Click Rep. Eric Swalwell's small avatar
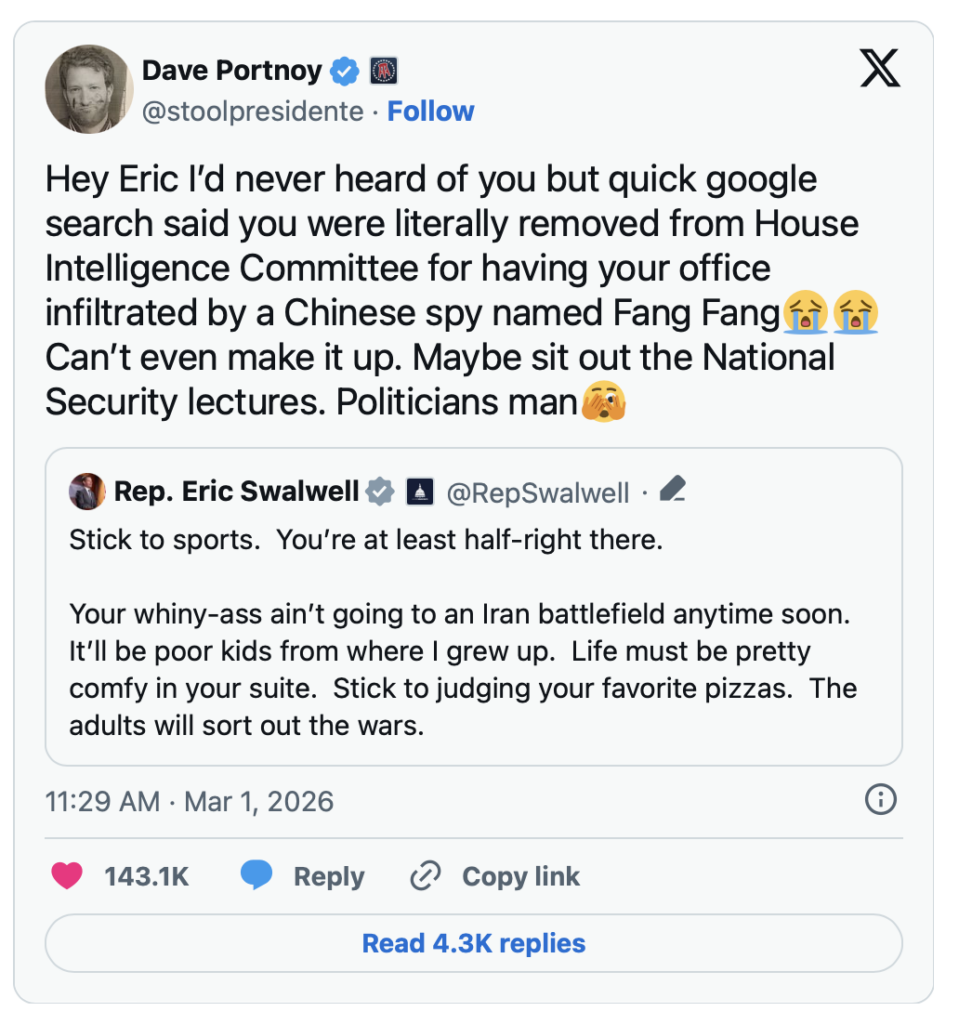972x1024 pixels. 87,491
